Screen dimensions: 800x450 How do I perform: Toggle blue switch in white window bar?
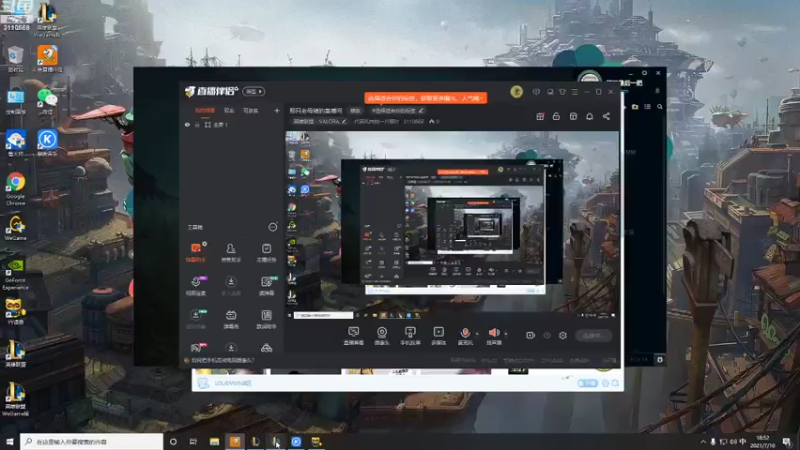[587, 383]
